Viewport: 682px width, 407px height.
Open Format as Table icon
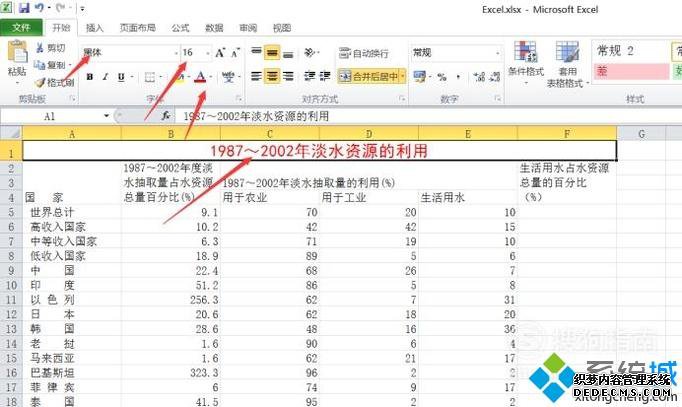(567, 51)
